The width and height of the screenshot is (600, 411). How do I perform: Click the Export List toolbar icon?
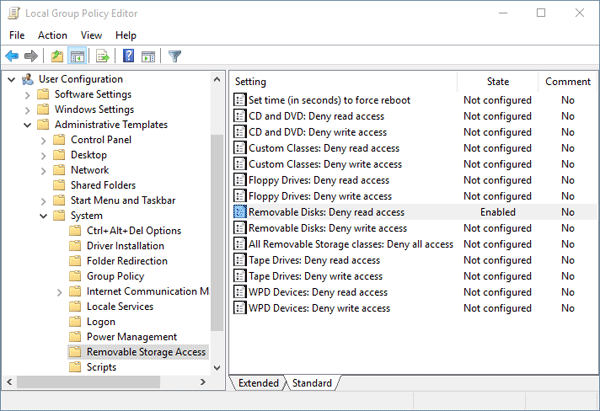click(102, 56)
